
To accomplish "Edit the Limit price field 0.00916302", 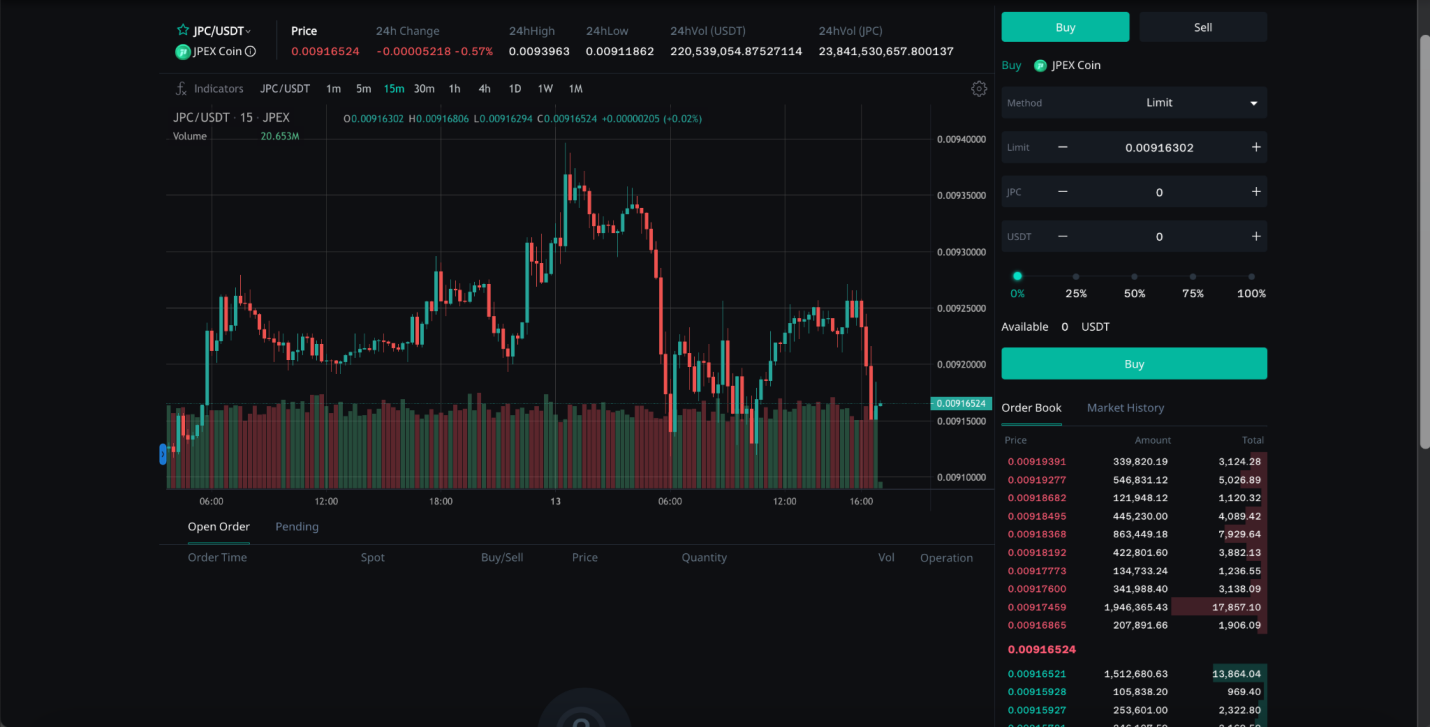I will tap(1159, 147).
